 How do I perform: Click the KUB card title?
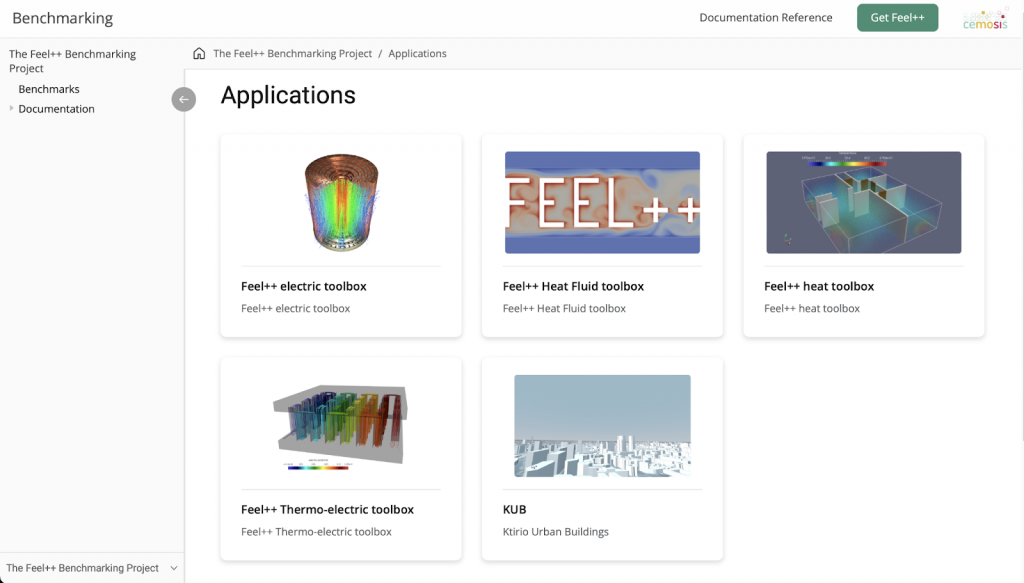click(515, 509)
